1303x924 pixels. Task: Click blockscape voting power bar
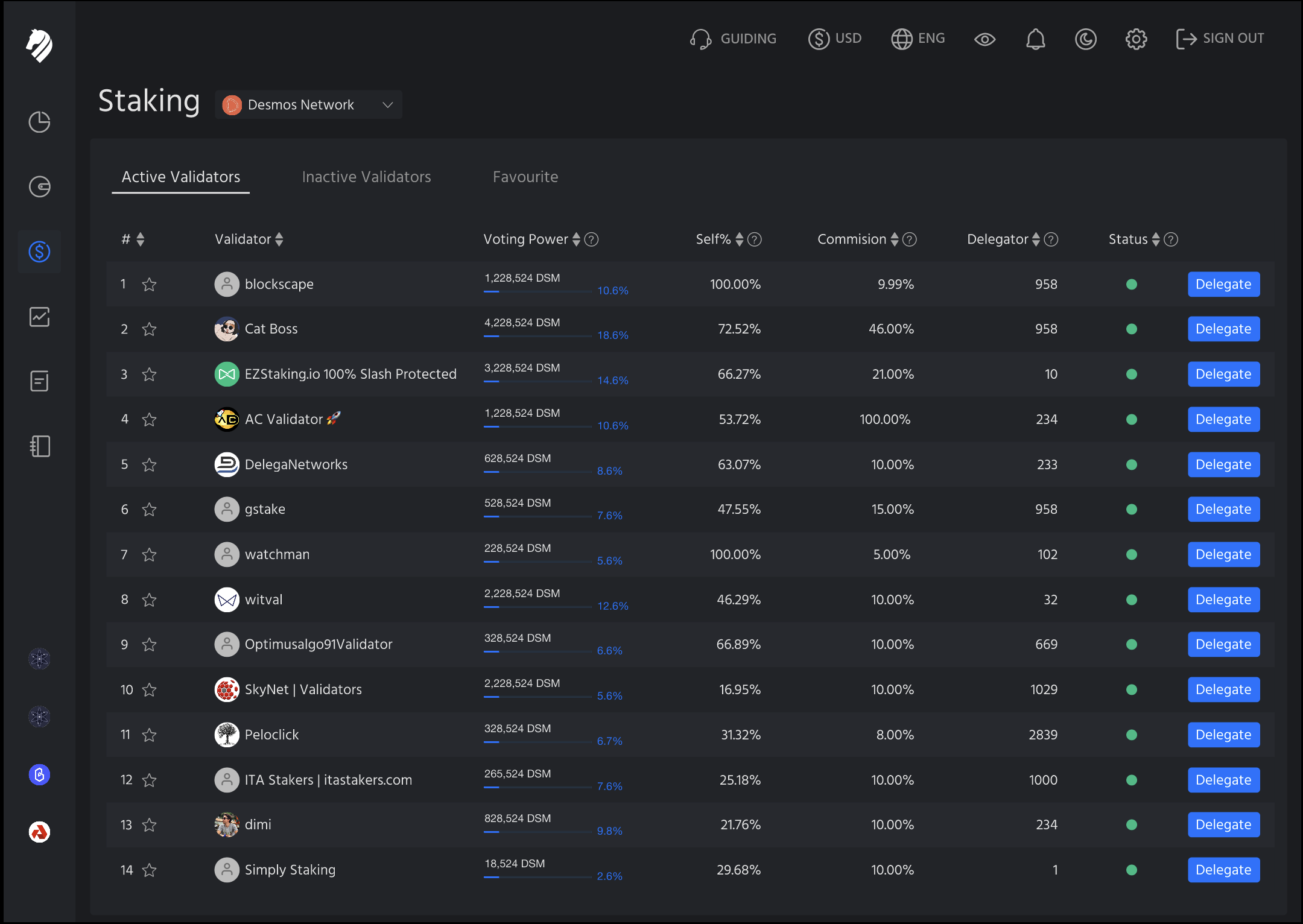[x=537, y=291]
